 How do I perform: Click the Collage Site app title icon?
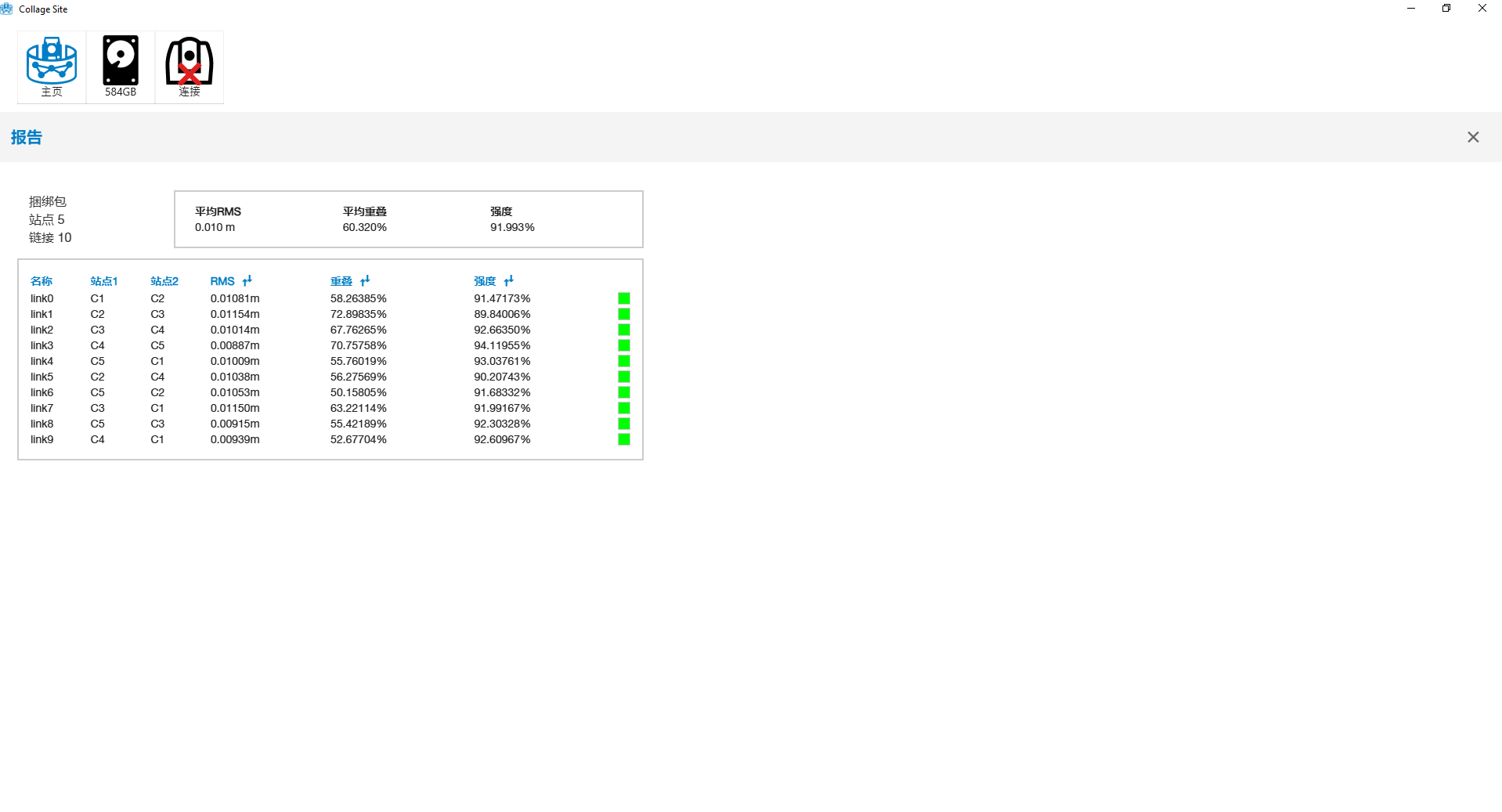(x=7, y=9)
